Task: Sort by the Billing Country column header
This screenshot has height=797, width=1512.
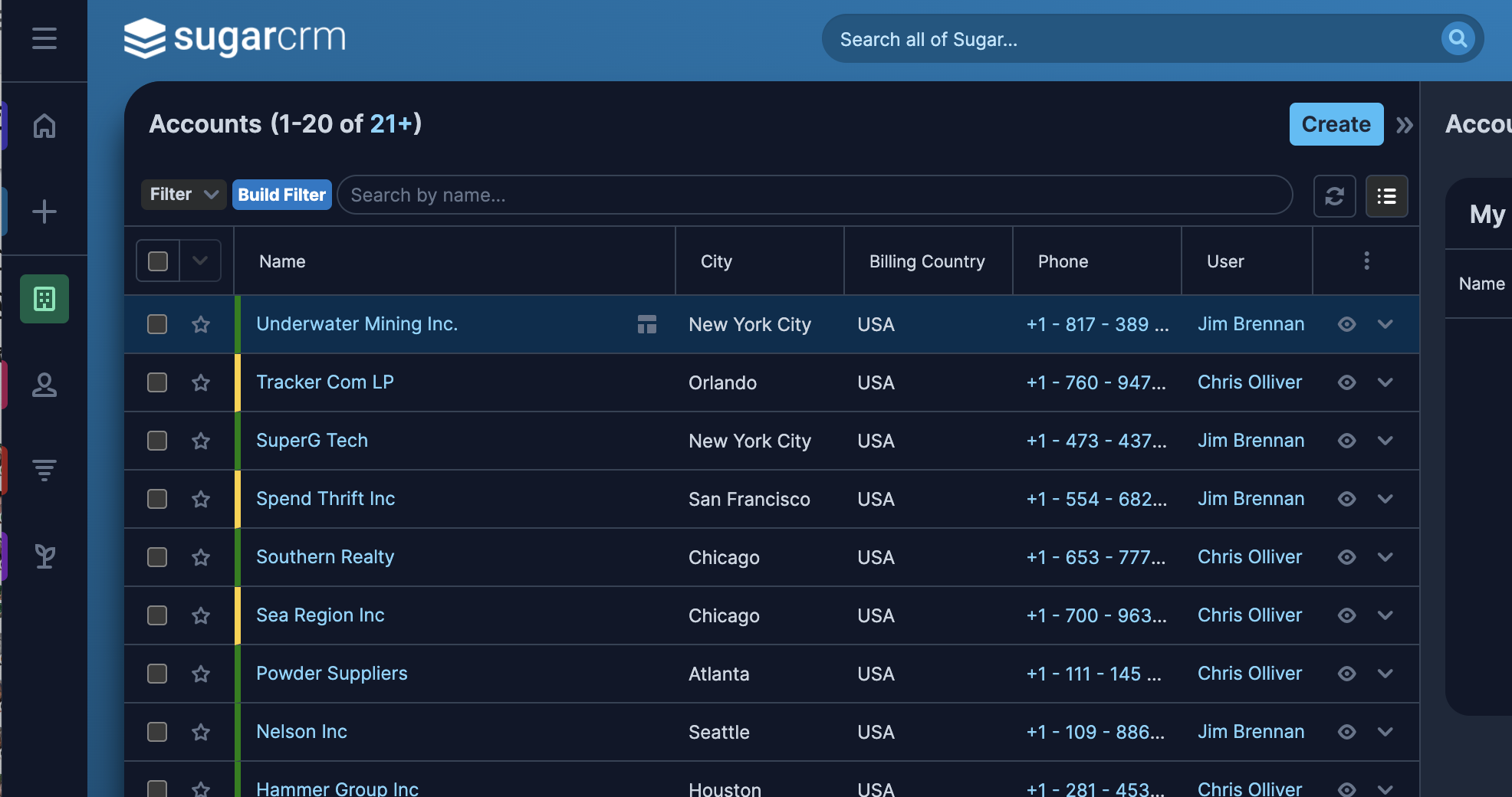Action: tap(926, 261)
